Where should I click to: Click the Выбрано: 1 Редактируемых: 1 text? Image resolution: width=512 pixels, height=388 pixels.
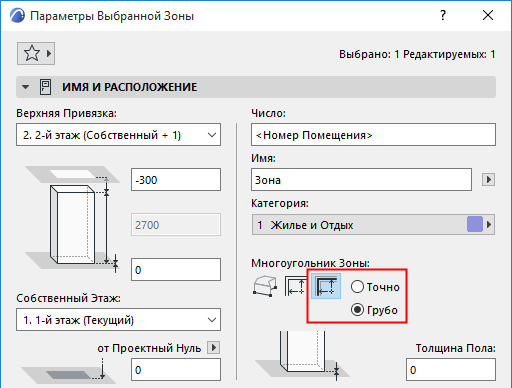pyautogui.click(x=417, y=54)
